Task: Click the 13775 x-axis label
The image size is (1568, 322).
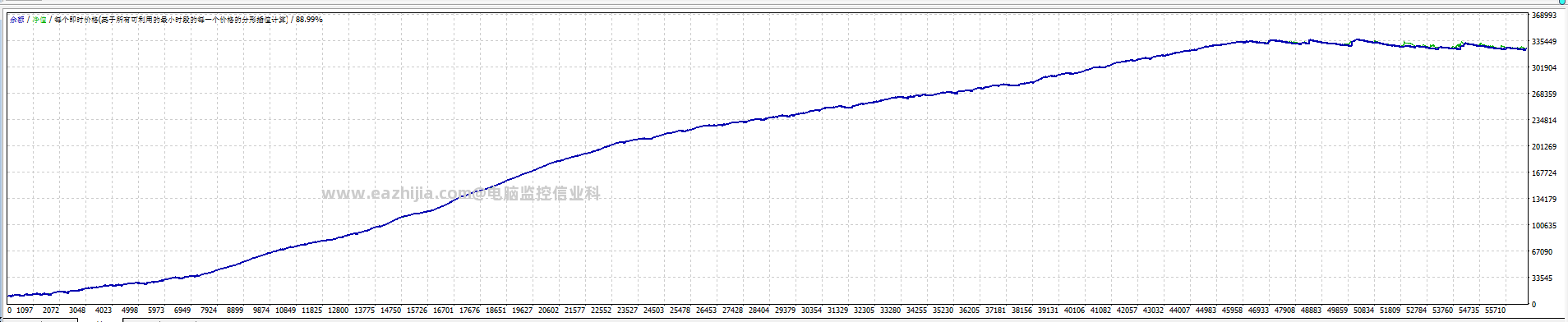Action: pyautogui.click(x=365, y=310)
